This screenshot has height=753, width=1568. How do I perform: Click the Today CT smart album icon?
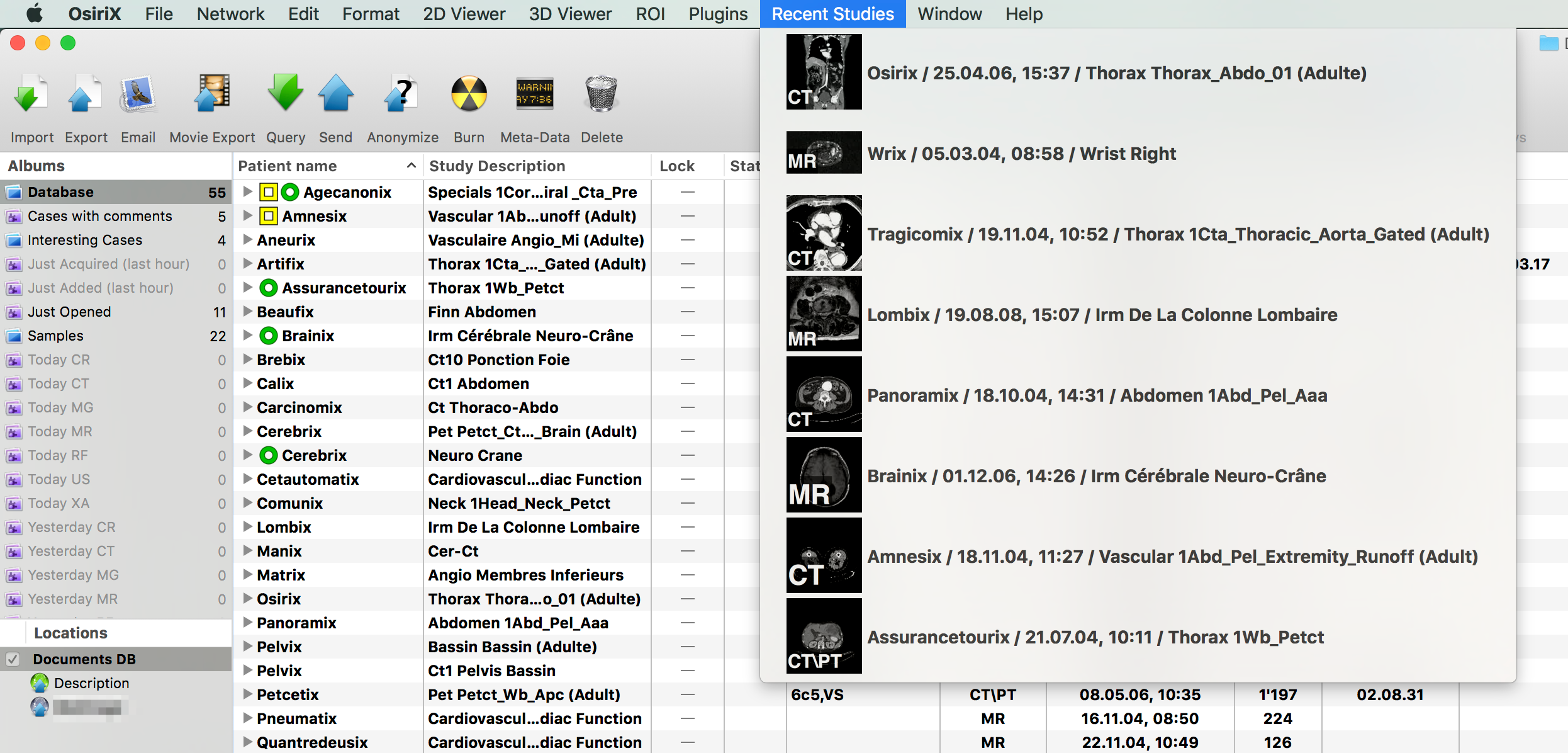[x=14, y=384]
